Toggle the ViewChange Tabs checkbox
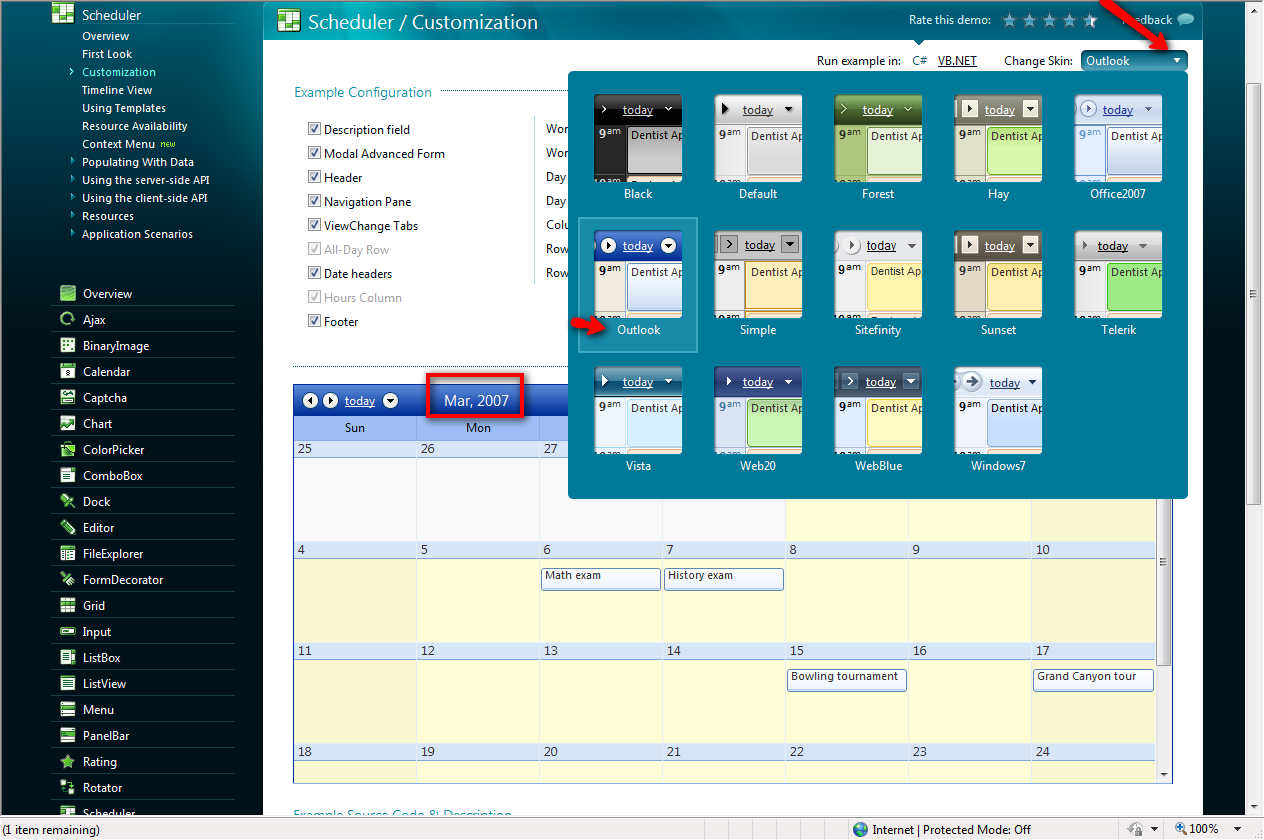Image resolution: width=1264 pixels, height=840 pixels. [x=314, y=225]
